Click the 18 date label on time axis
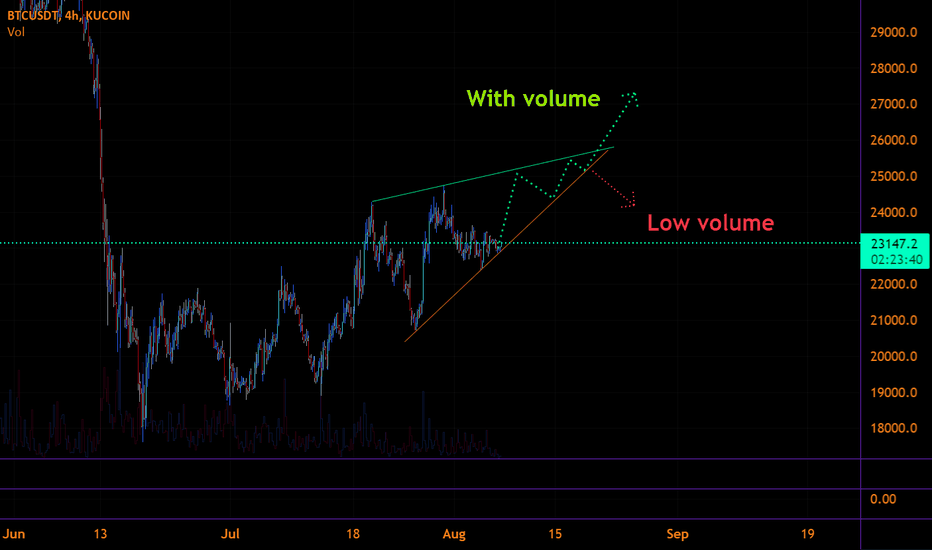 [353, 534]
